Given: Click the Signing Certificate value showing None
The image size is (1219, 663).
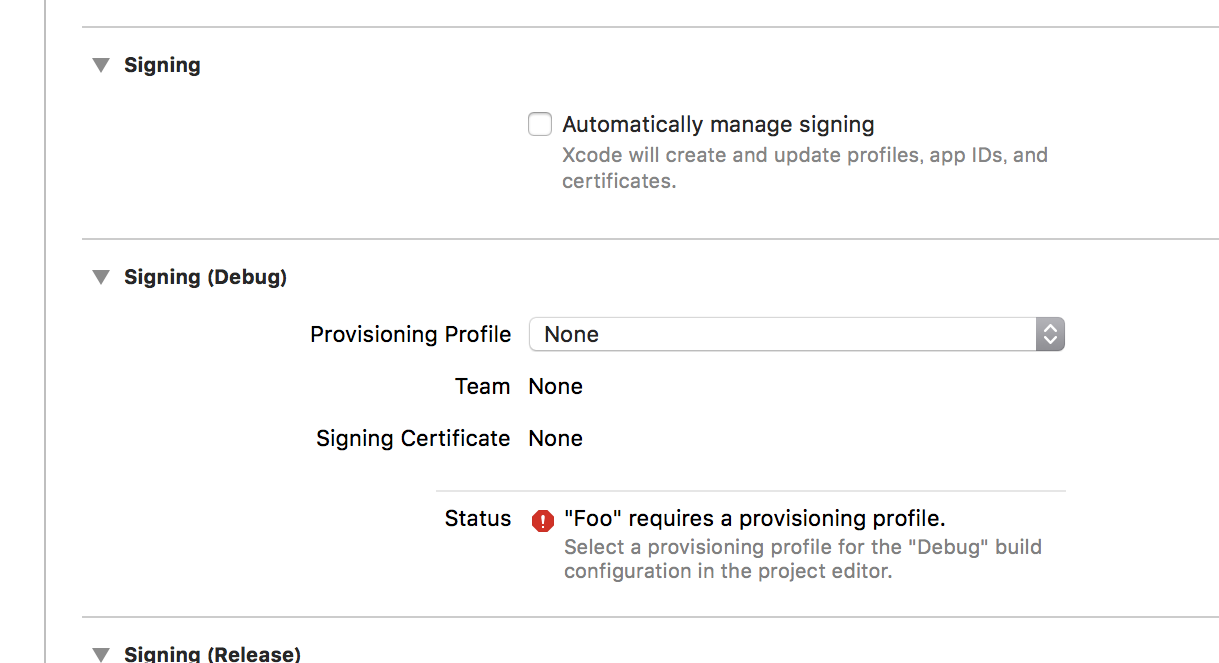Looking at the screenshot, I should pos(555,438).
